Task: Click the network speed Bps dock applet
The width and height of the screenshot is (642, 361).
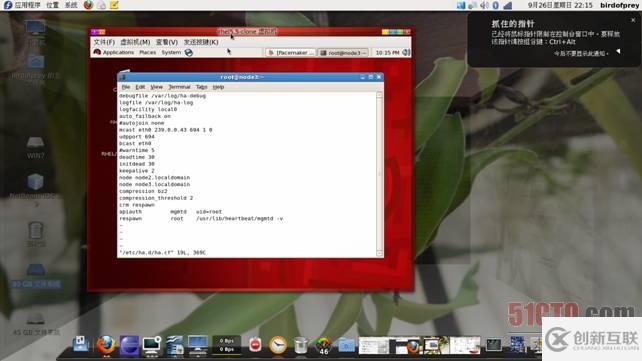Action: [x=226, y=345]
